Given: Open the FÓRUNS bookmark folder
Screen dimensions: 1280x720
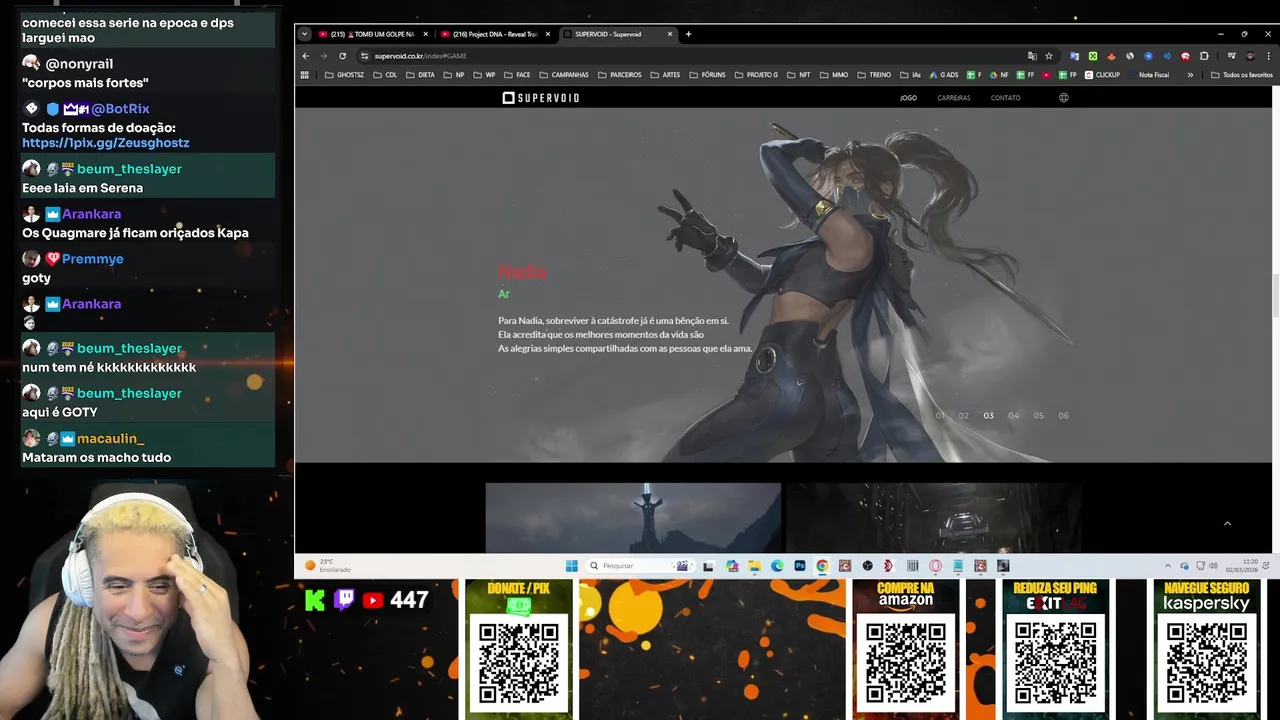Looking at the screenshot, I should point(708,75).
